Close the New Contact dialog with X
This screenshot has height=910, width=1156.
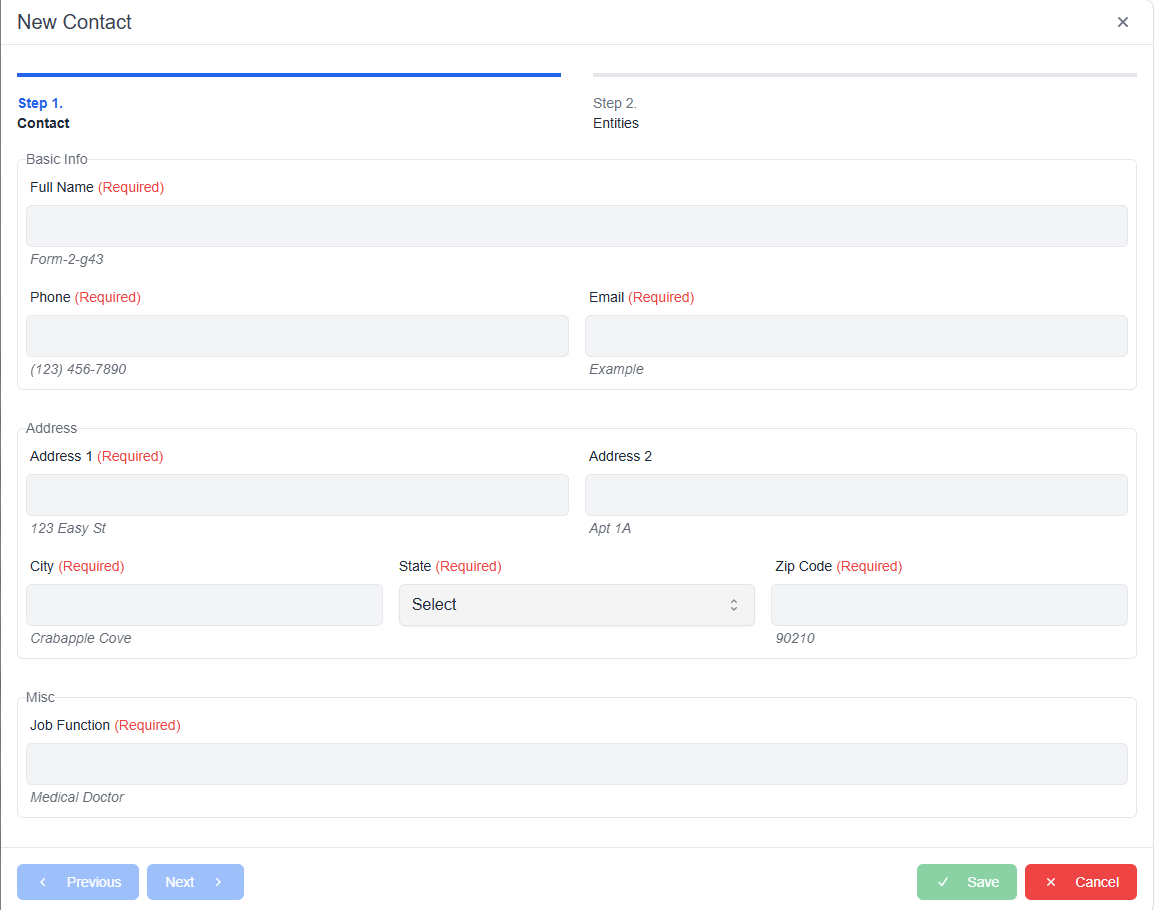coord(1122,22)
